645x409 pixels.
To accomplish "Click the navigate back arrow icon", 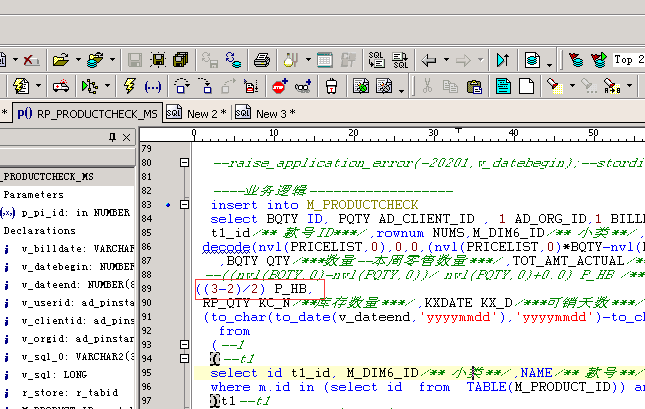I will point(430,60).
